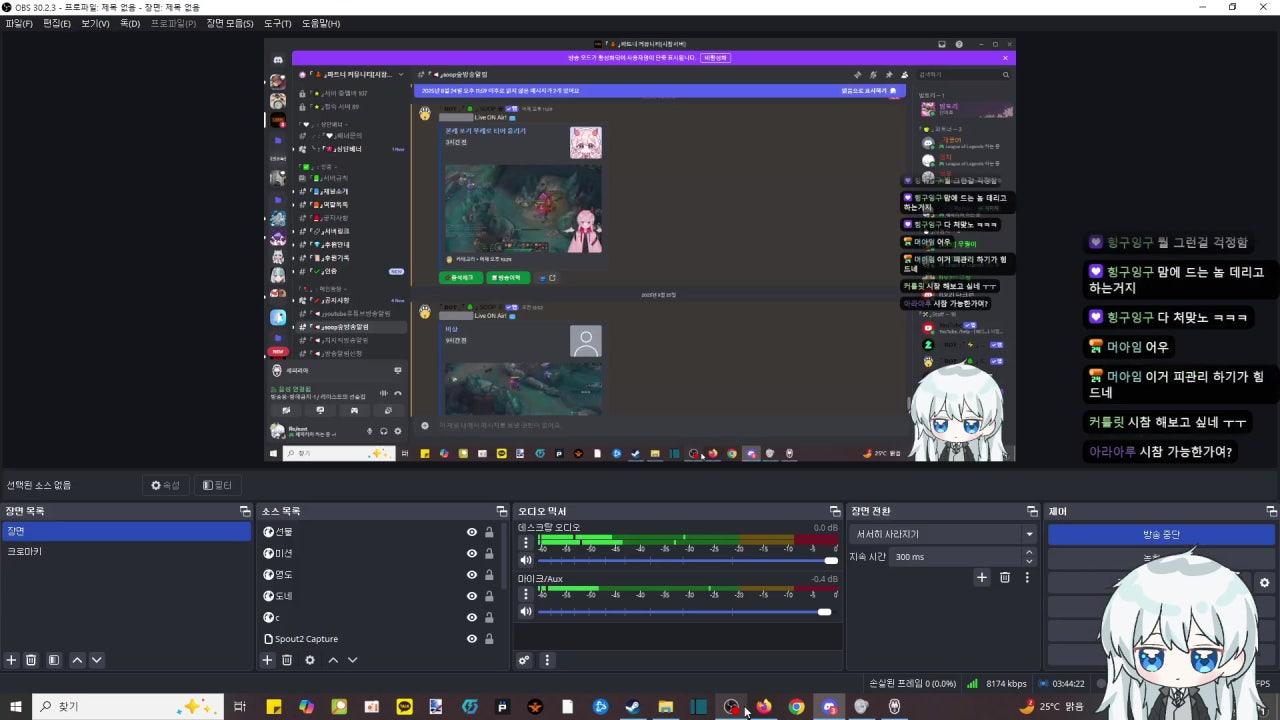The image size is (1280, 720).
Task: Open 도움말(H) menu
Action: 321,23
